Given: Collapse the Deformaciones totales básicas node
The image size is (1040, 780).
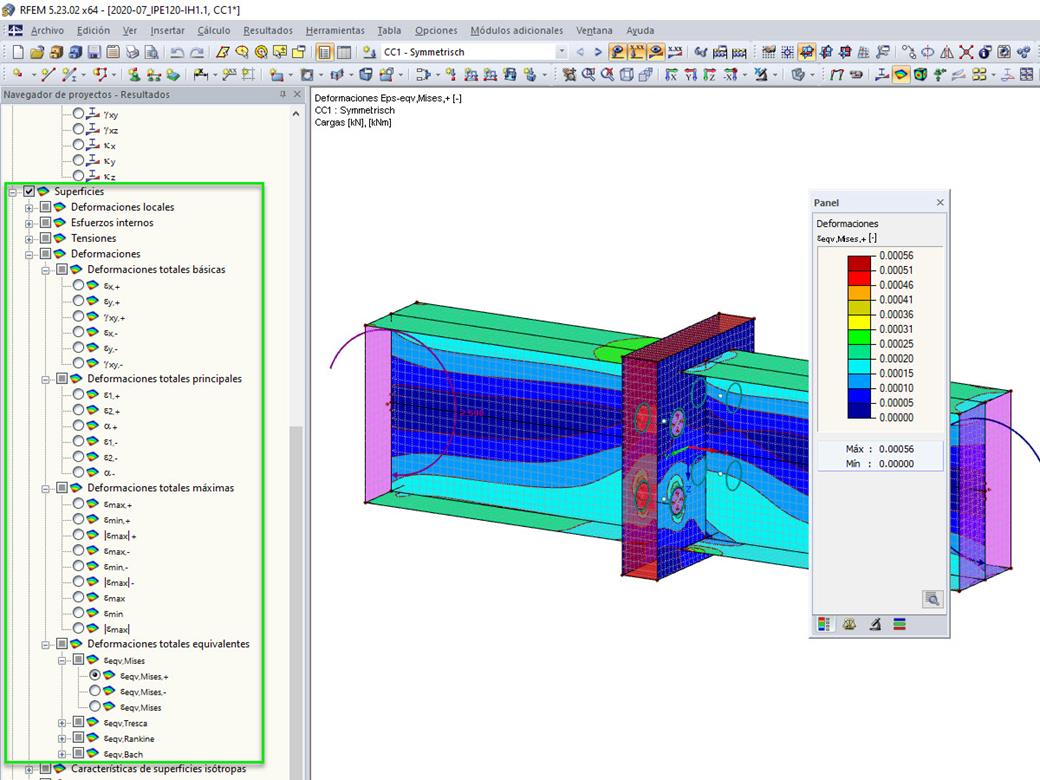Looking at the screenshot, I should click(x=46, y=270).
